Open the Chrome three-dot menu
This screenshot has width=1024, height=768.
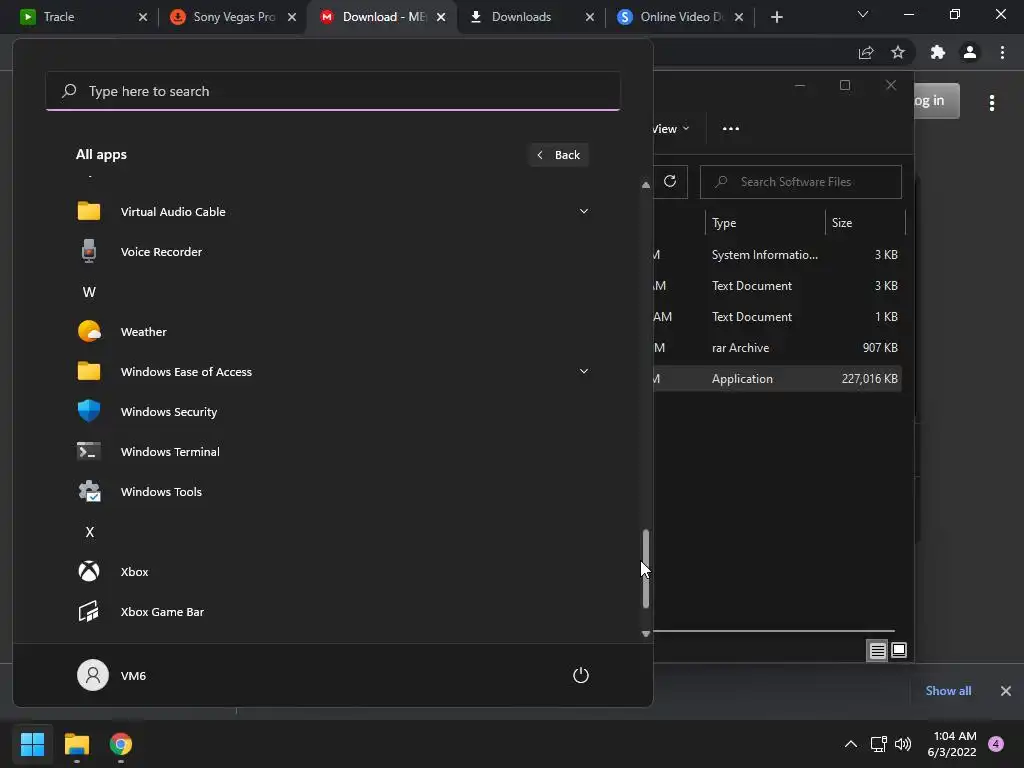point(1002,52)
